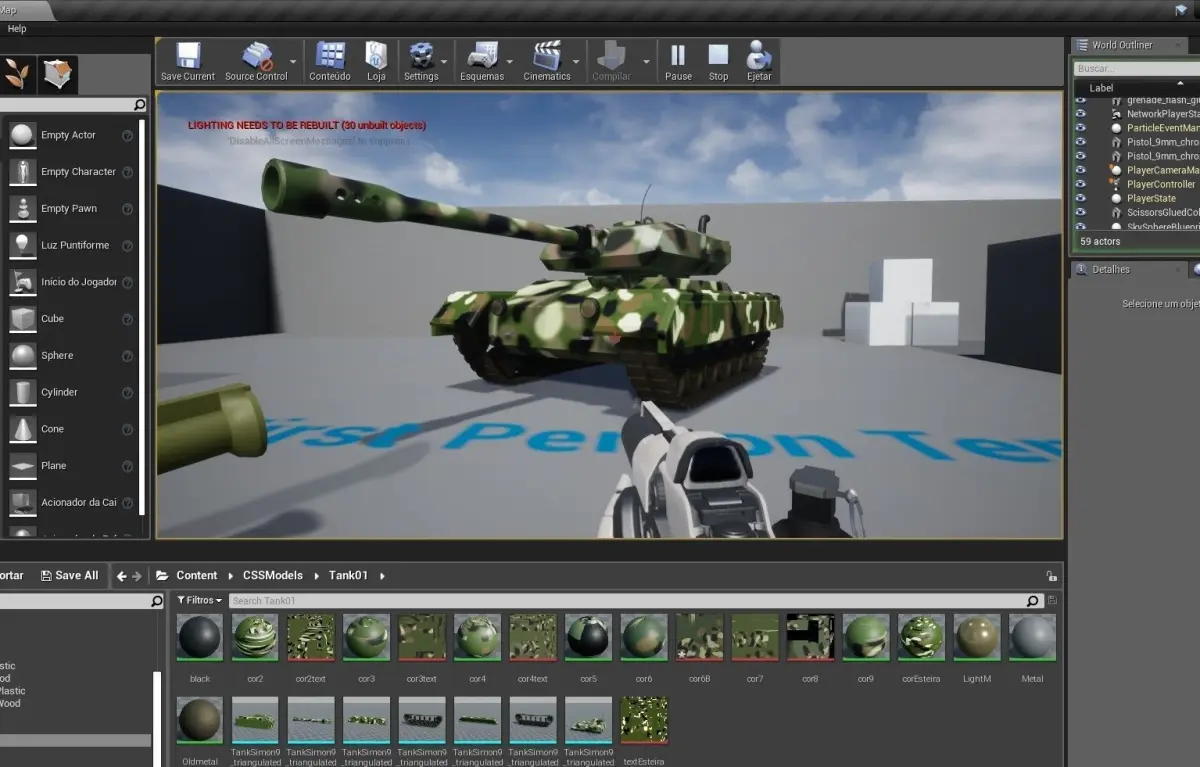
Task: Expand the Compilar options dropdown arrow
Action: coord(646,62)
